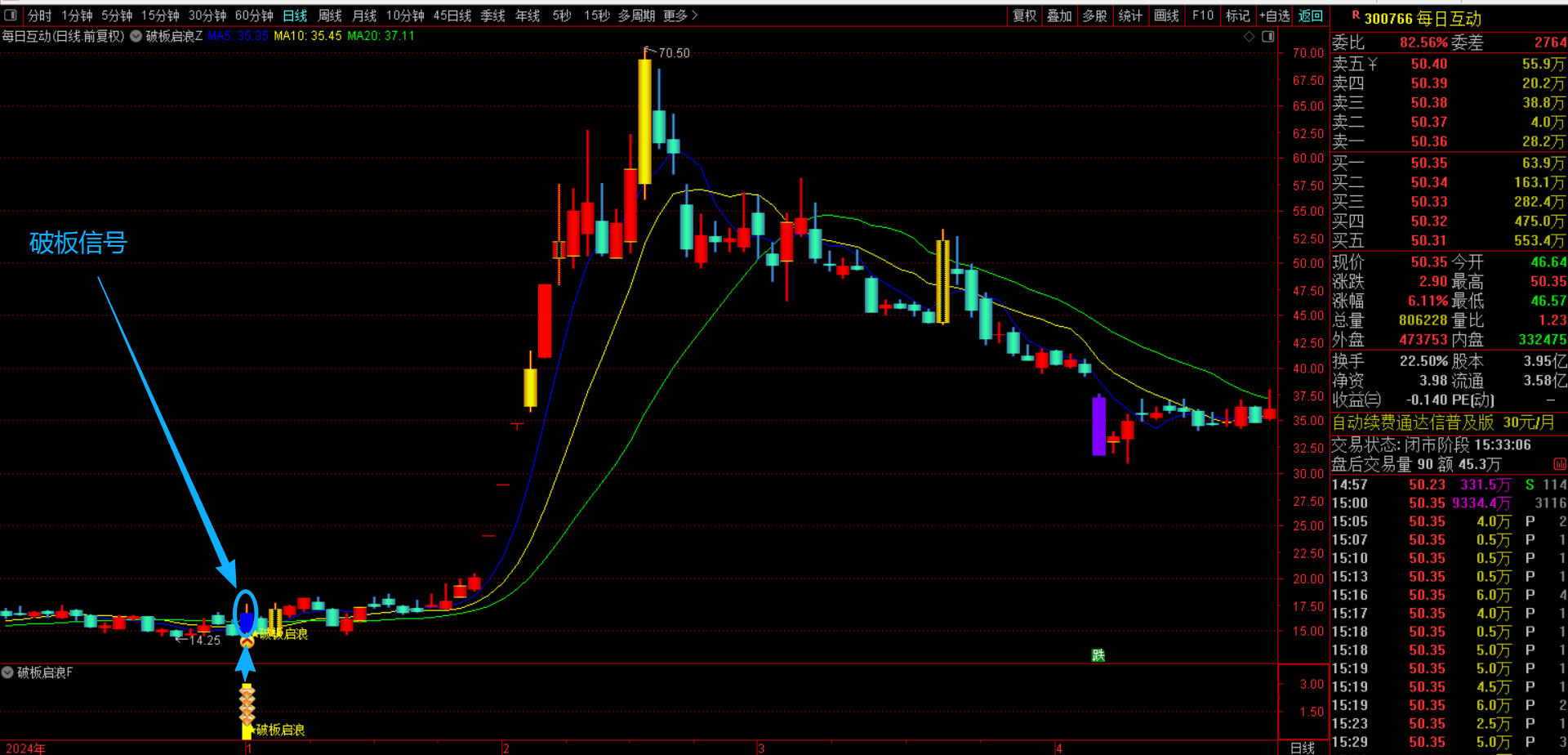Open the 卖五 order-book level selector
Viewport: 1568px width, 755px height.
click(x=1355, y=64)
